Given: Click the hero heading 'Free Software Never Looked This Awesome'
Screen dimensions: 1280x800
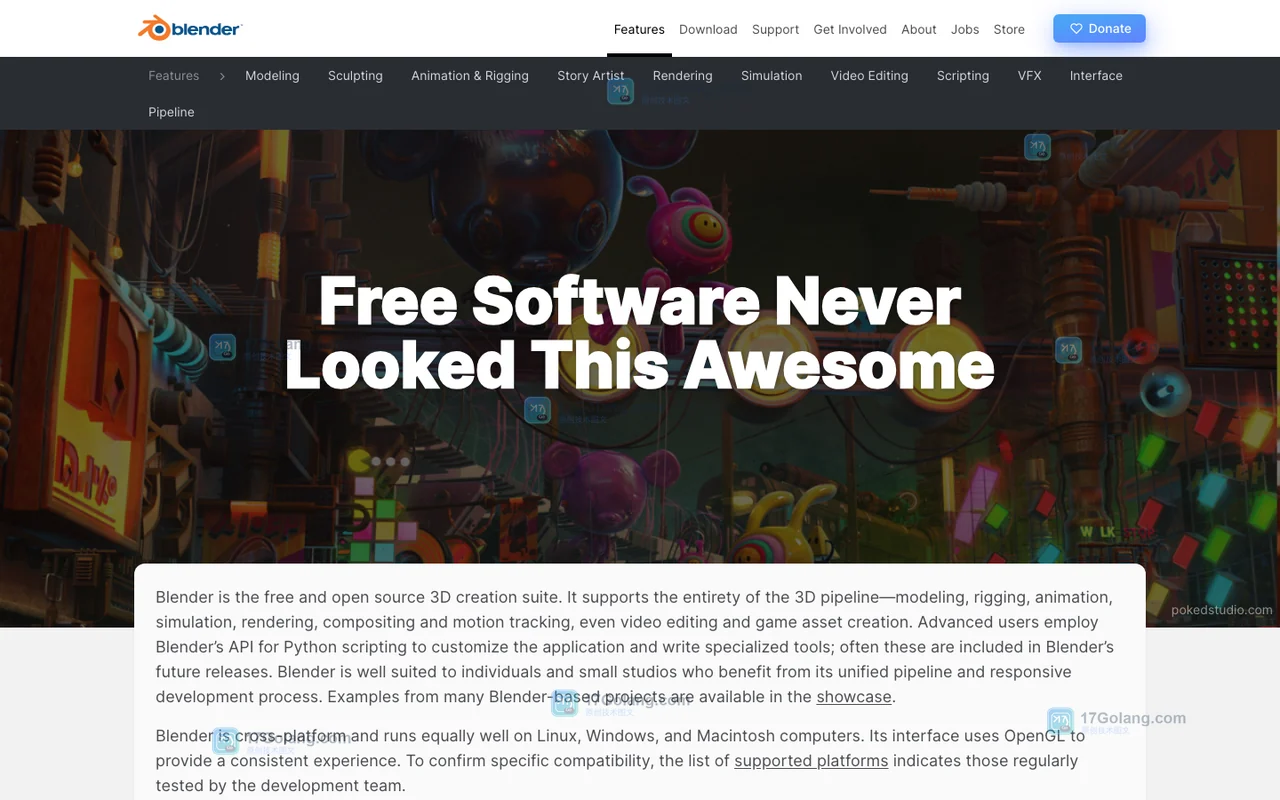Looking at the screenshot, I should click(x=640, y=333).
